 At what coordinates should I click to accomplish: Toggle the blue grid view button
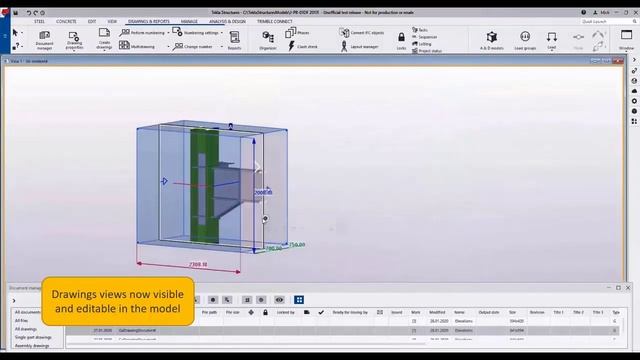299,300
